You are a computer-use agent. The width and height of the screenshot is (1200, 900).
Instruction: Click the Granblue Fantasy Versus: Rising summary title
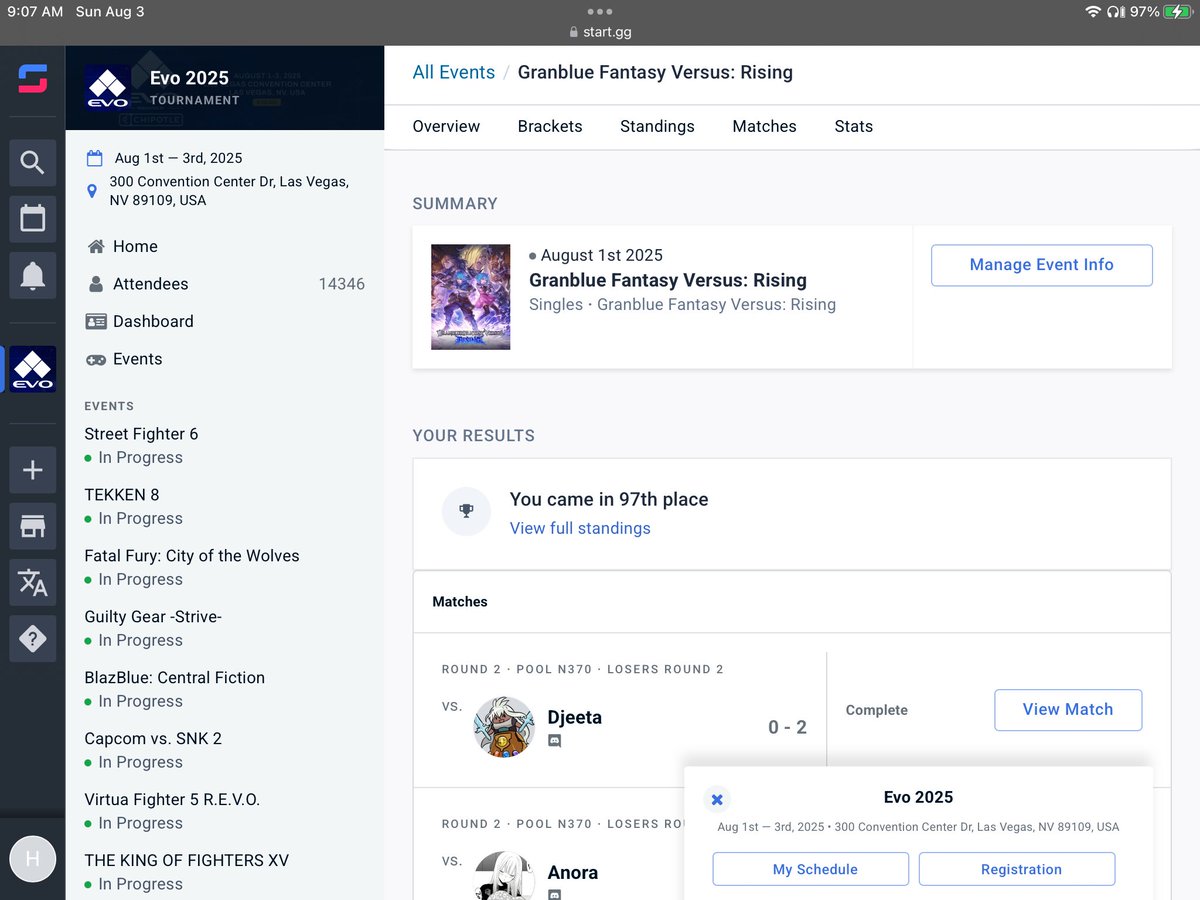tap(668, 281)
